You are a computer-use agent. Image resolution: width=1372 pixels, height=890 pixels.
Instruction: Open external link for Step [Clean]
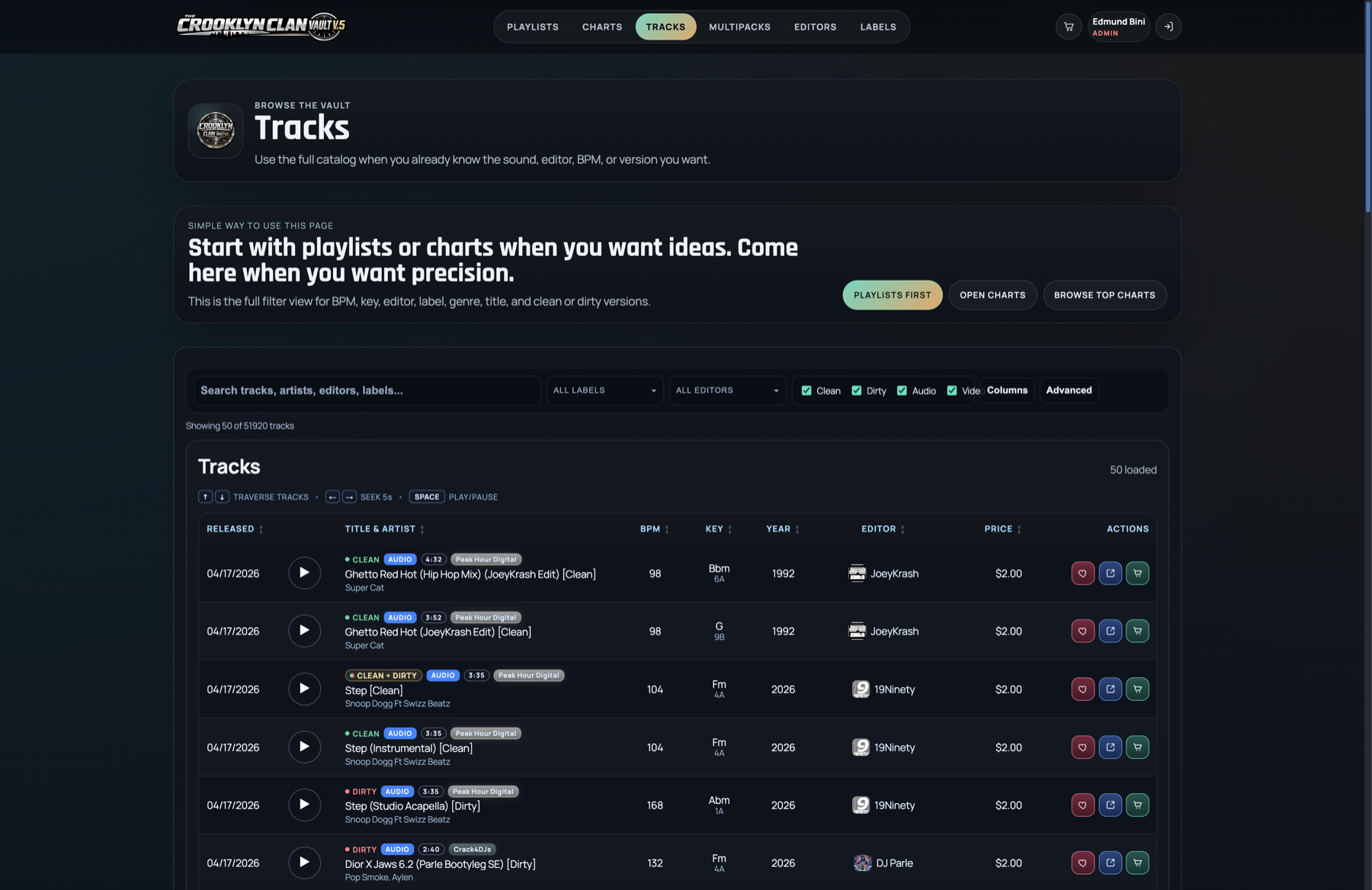click(1110, 689)
